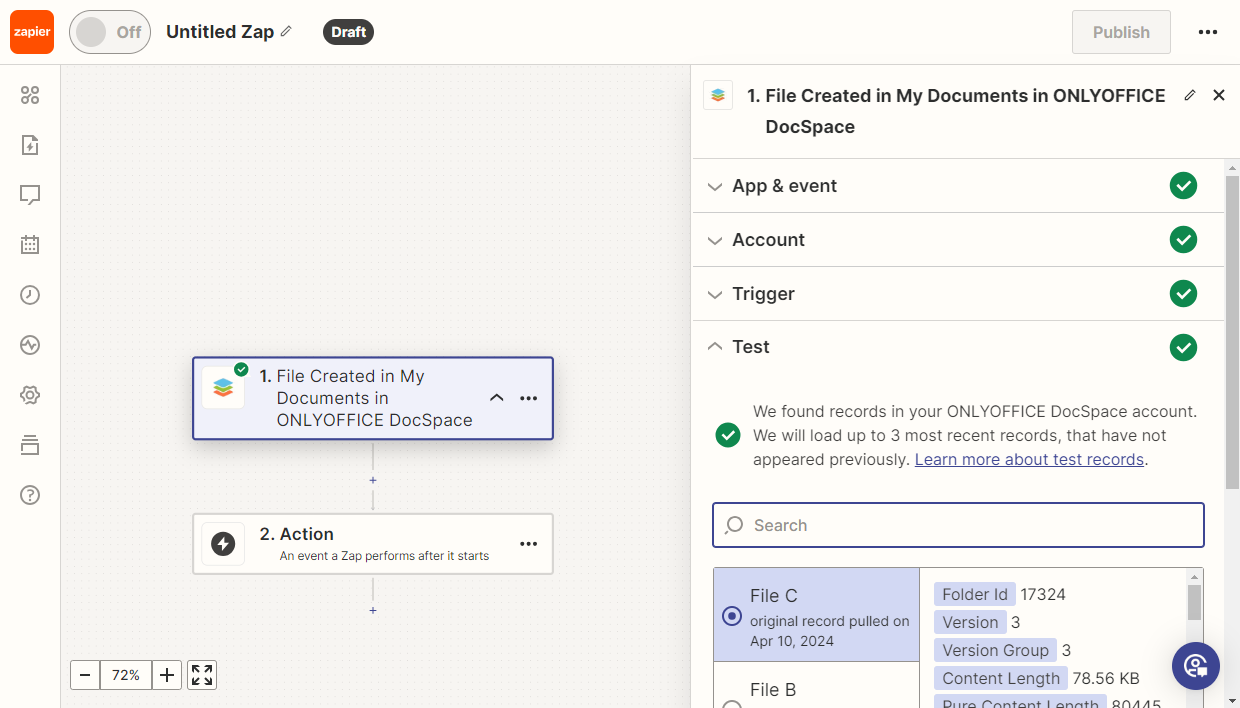Expand the Account section

(768, 240)
